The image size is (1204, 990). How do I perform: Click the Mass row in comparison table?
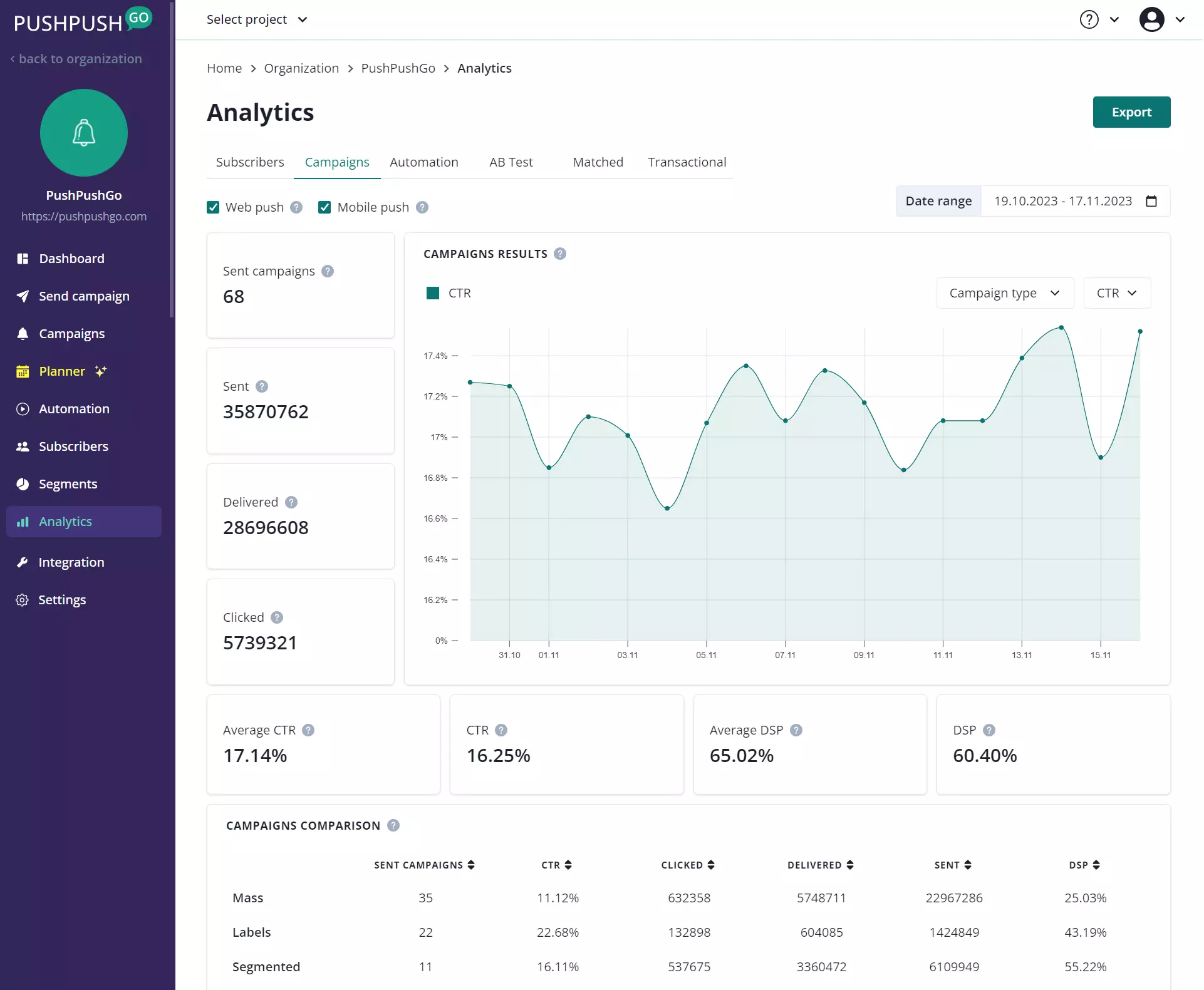[688, 898]
